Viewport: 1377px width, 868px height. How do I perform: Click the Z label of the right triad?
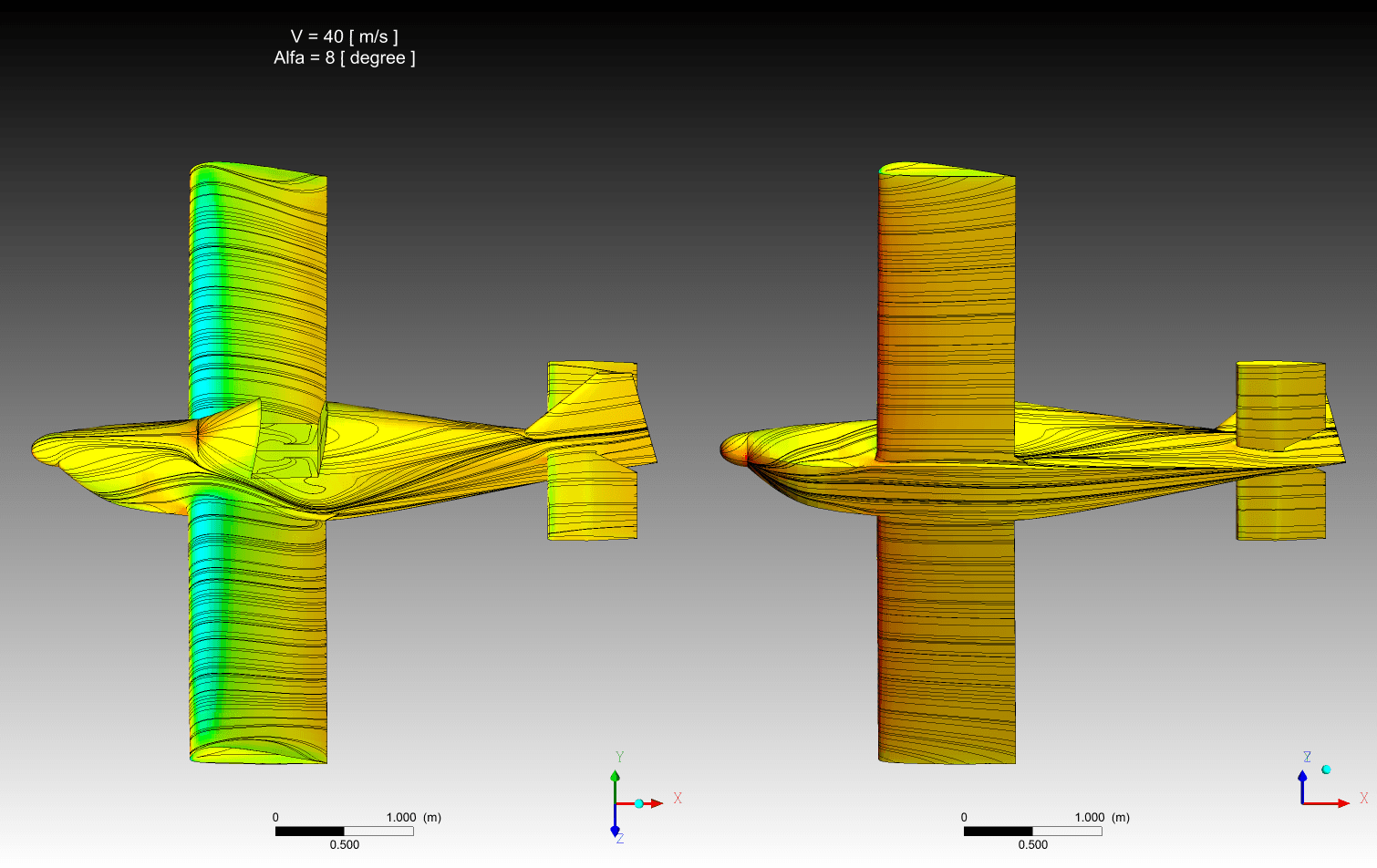point(1307,757)
